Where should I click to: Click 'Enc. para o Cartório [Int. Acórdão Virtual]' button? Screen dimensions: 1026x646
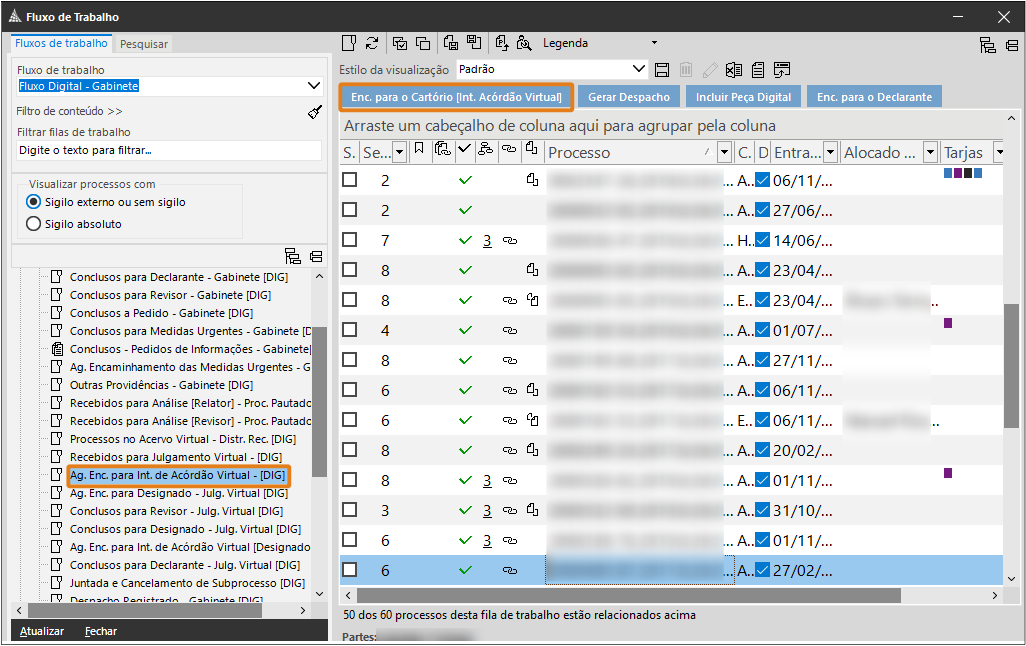click(x=456, y=97)
